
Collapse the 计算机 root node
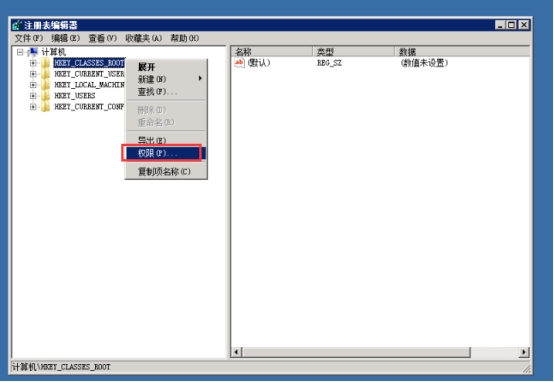(20, 52)
